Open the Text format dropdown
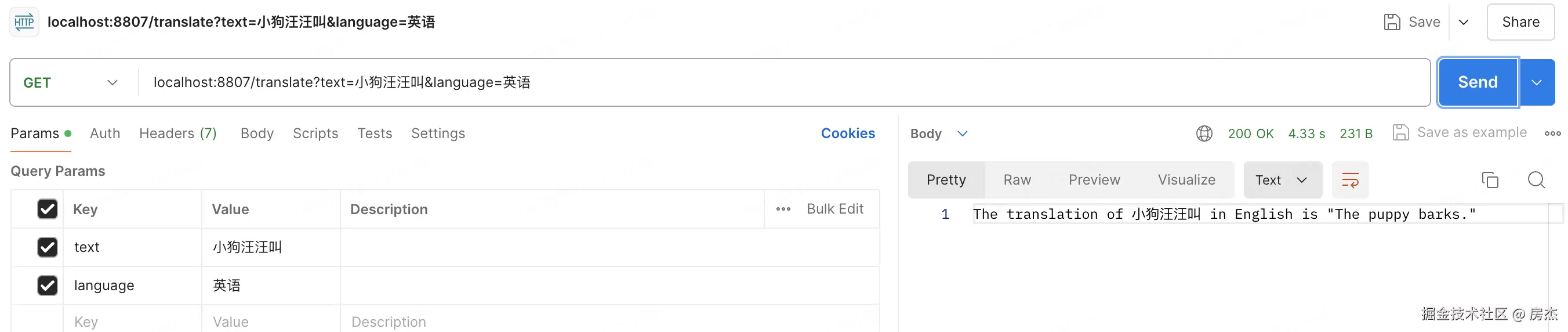The width and height of the screenshot is (1568, 332). pos(1282,181)
